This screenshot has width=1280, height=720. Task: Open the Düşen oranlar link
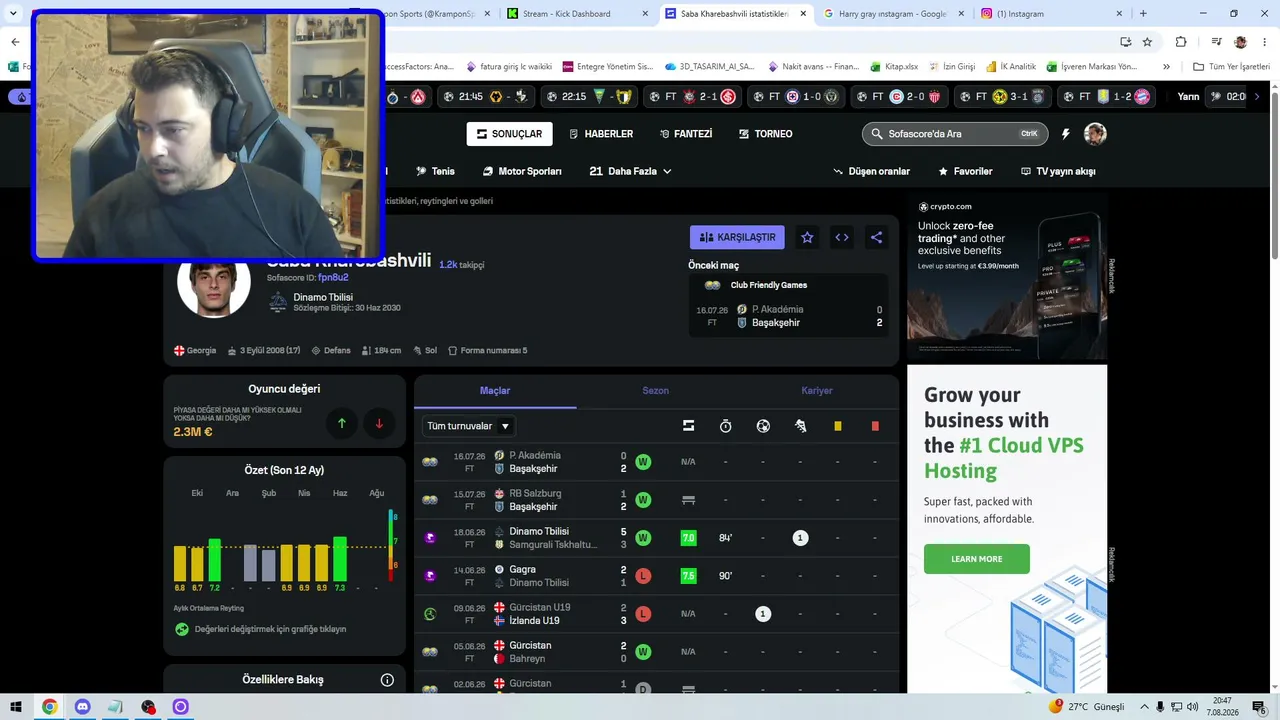(x=871, y=171)
